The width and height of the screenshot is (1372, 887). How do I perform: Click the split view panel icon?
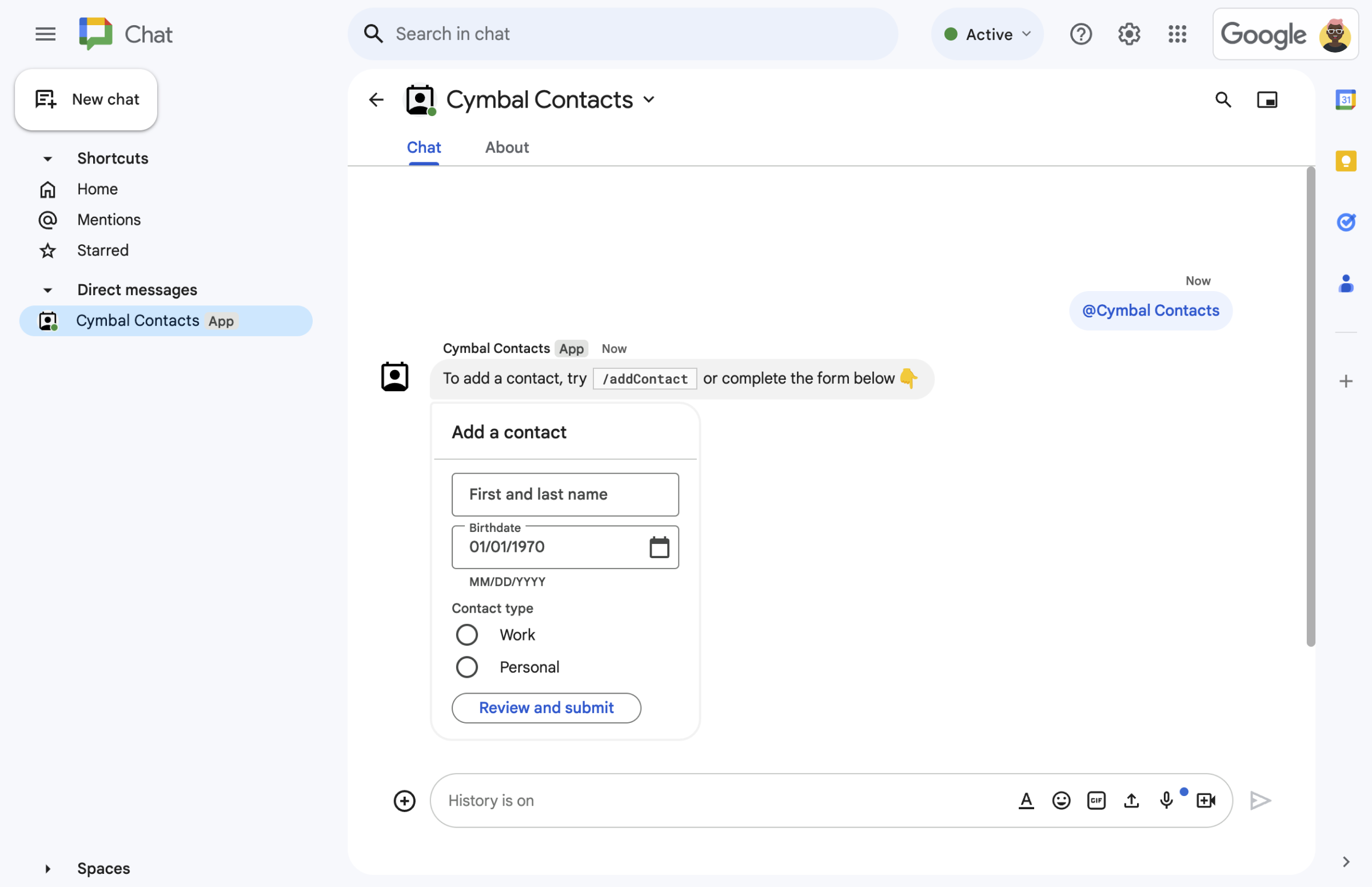pyautogui.click(x=1266, y=99)
